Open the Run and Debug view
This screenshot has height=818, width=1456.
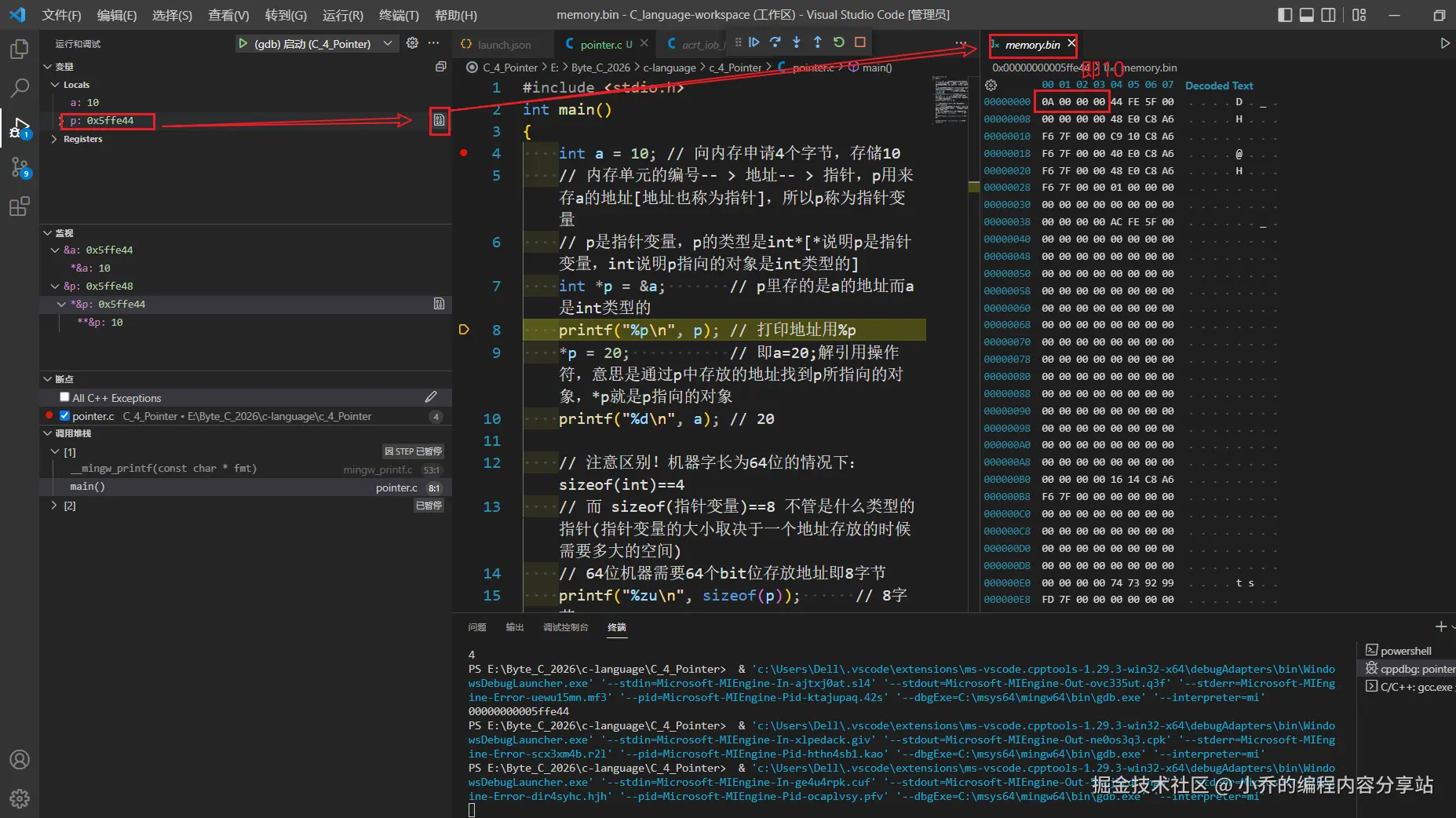[x=19, y=127]
